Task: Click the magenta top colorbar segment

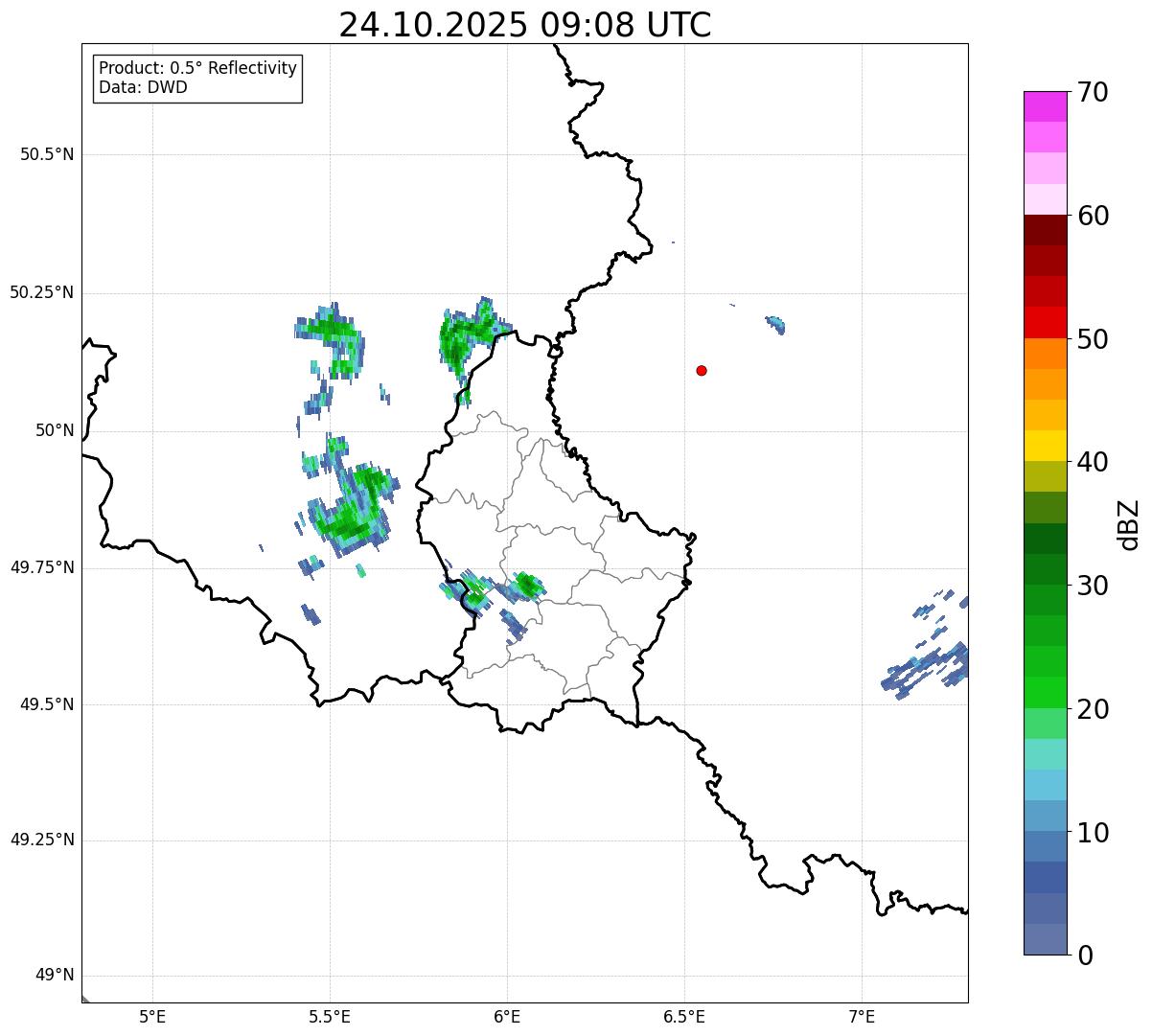Action: pos(1046,106)
